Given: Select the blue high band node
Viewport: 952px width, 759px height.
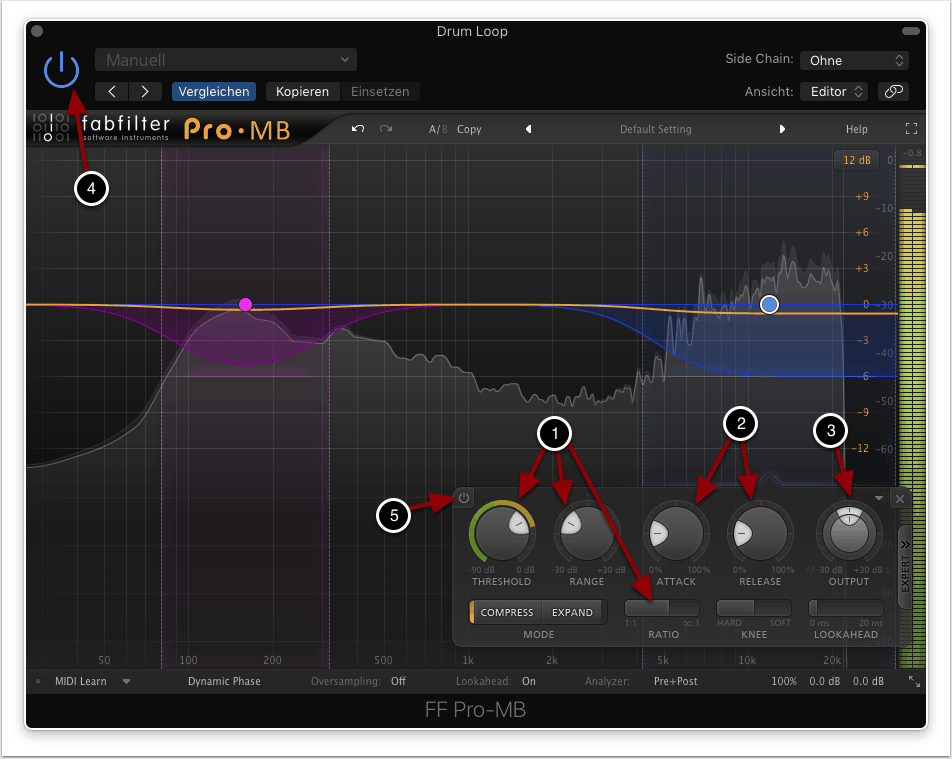Looking at the screenshot, I should pos(769,304).
